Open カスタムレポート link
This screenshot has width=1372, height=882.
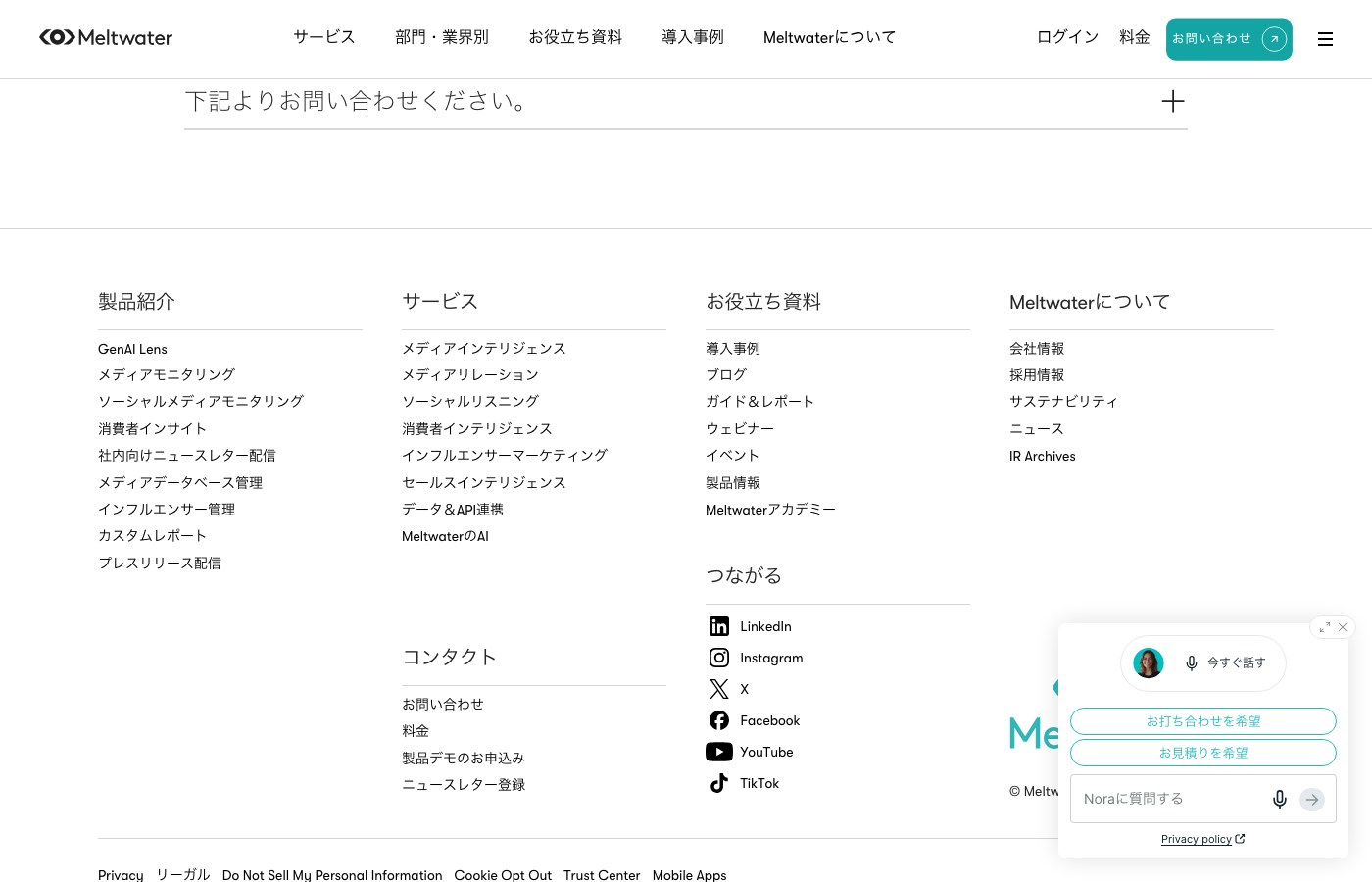point(153,536)
